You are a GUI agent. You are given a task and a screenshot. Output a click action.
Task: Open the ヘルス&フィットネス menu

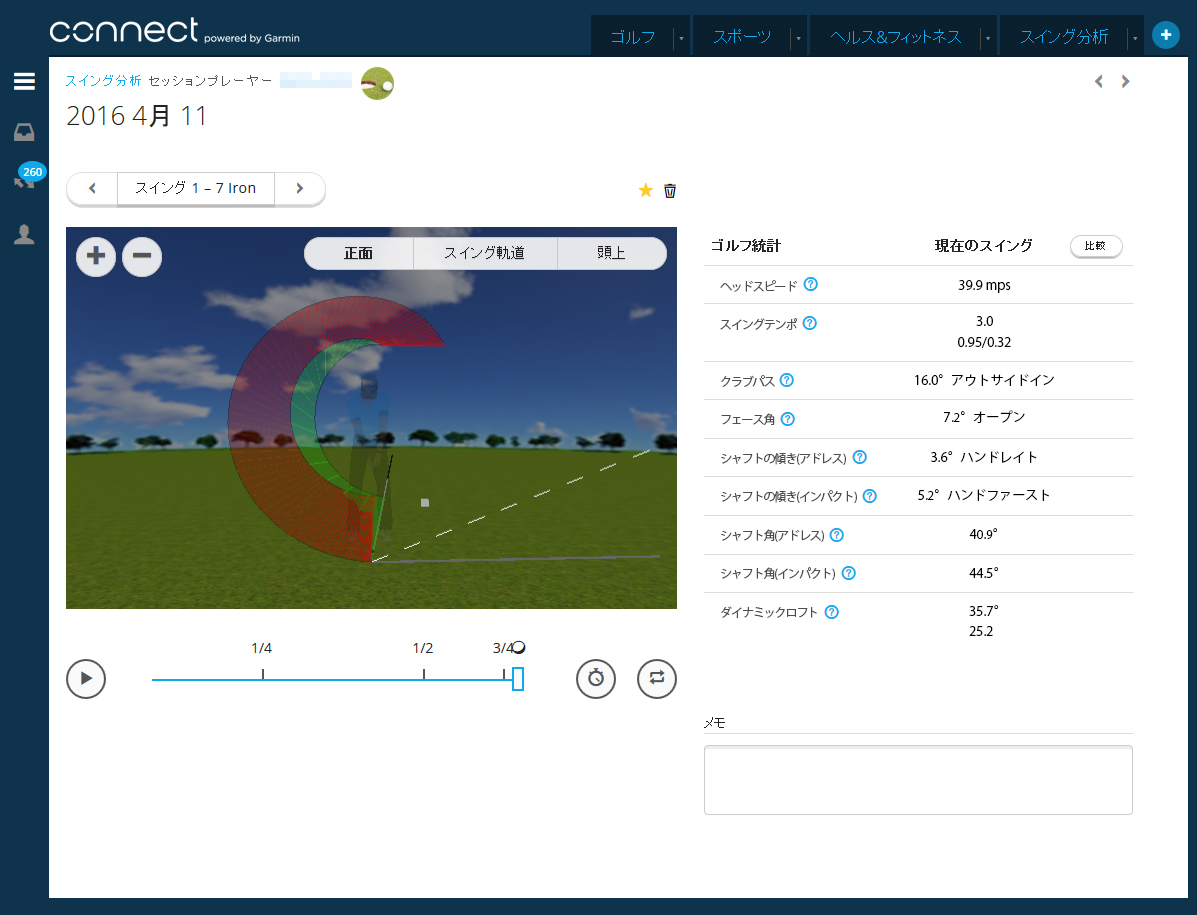coord(895,37)
